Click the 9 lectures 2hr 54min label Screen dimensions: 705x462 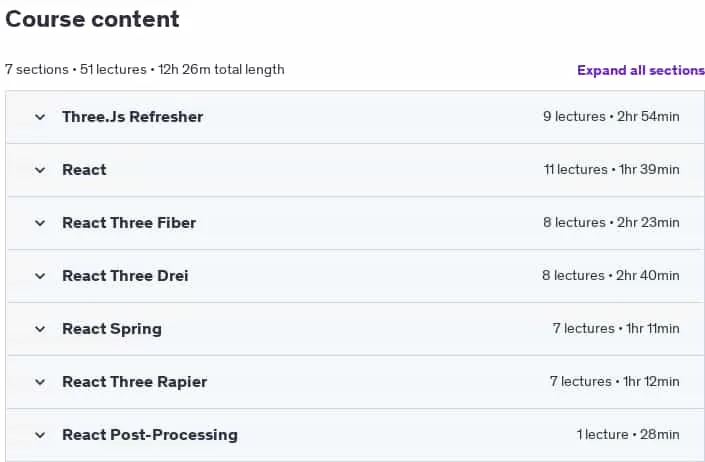[x=611, y=117]
